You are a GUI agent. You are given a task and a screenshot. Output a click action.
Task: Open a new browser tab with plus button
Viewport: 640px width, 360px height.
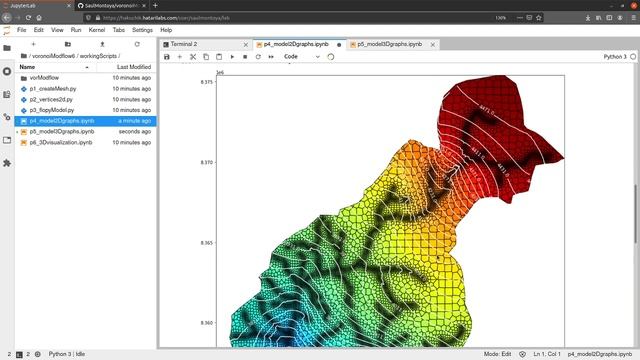(x=155, y=6)
